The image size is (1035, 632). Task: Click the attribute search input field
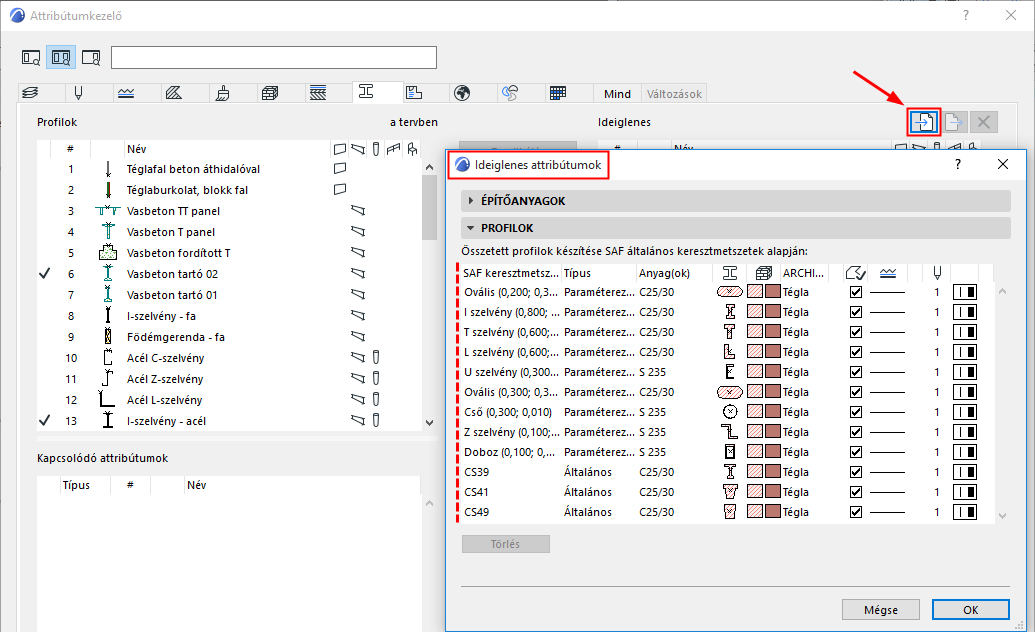point(274,57)
